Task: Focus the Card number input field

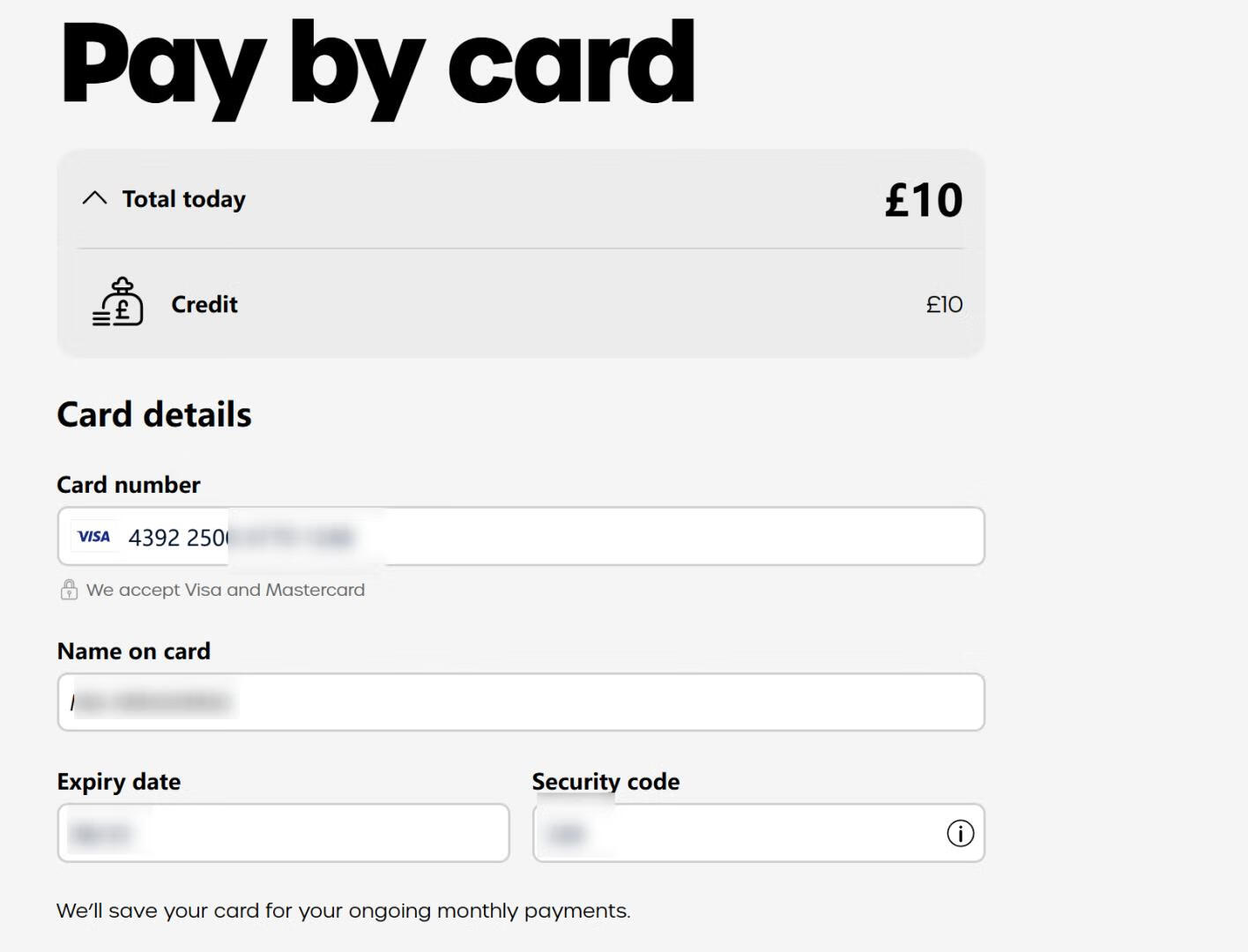Action: click(x=617, y=536)
